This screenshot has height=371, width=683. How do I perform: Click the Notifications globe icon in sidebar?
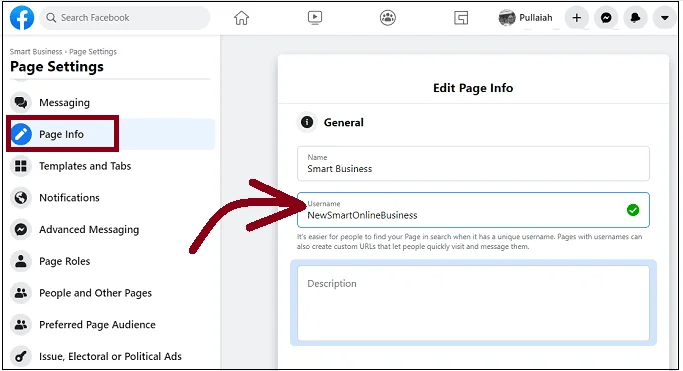pos(20,198)
